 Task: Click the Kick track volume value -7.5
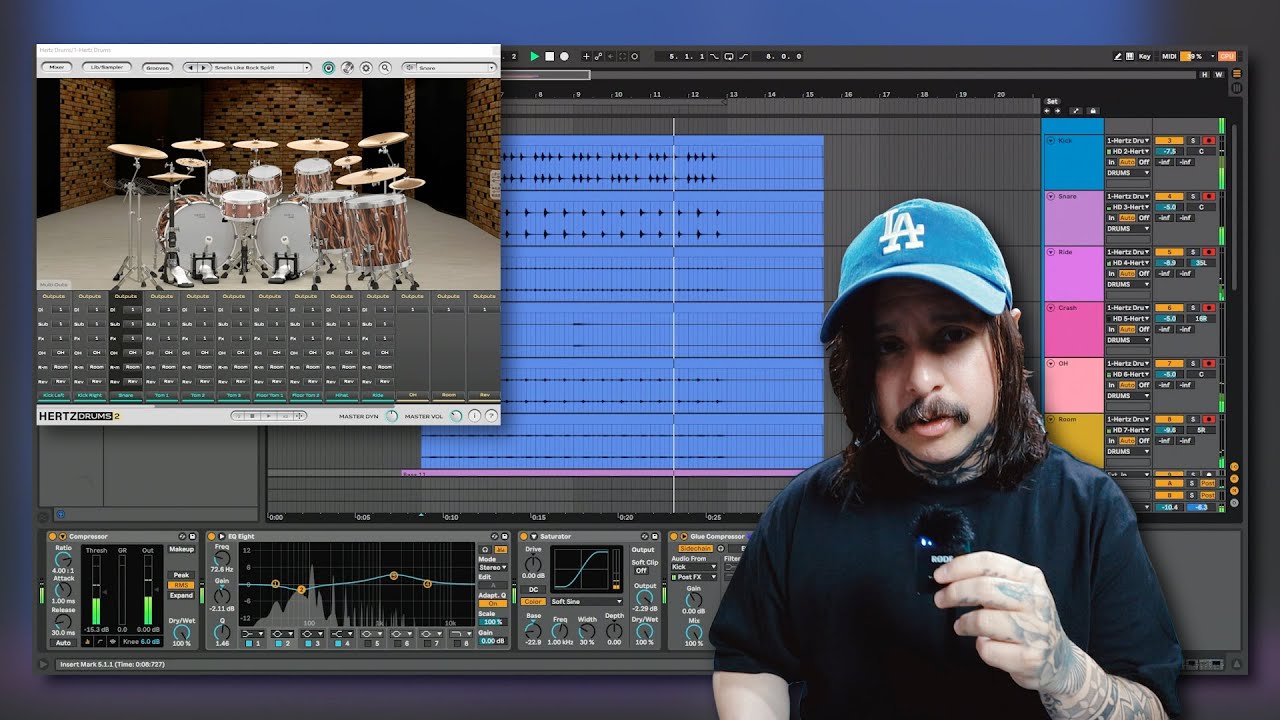[1168, 152]
